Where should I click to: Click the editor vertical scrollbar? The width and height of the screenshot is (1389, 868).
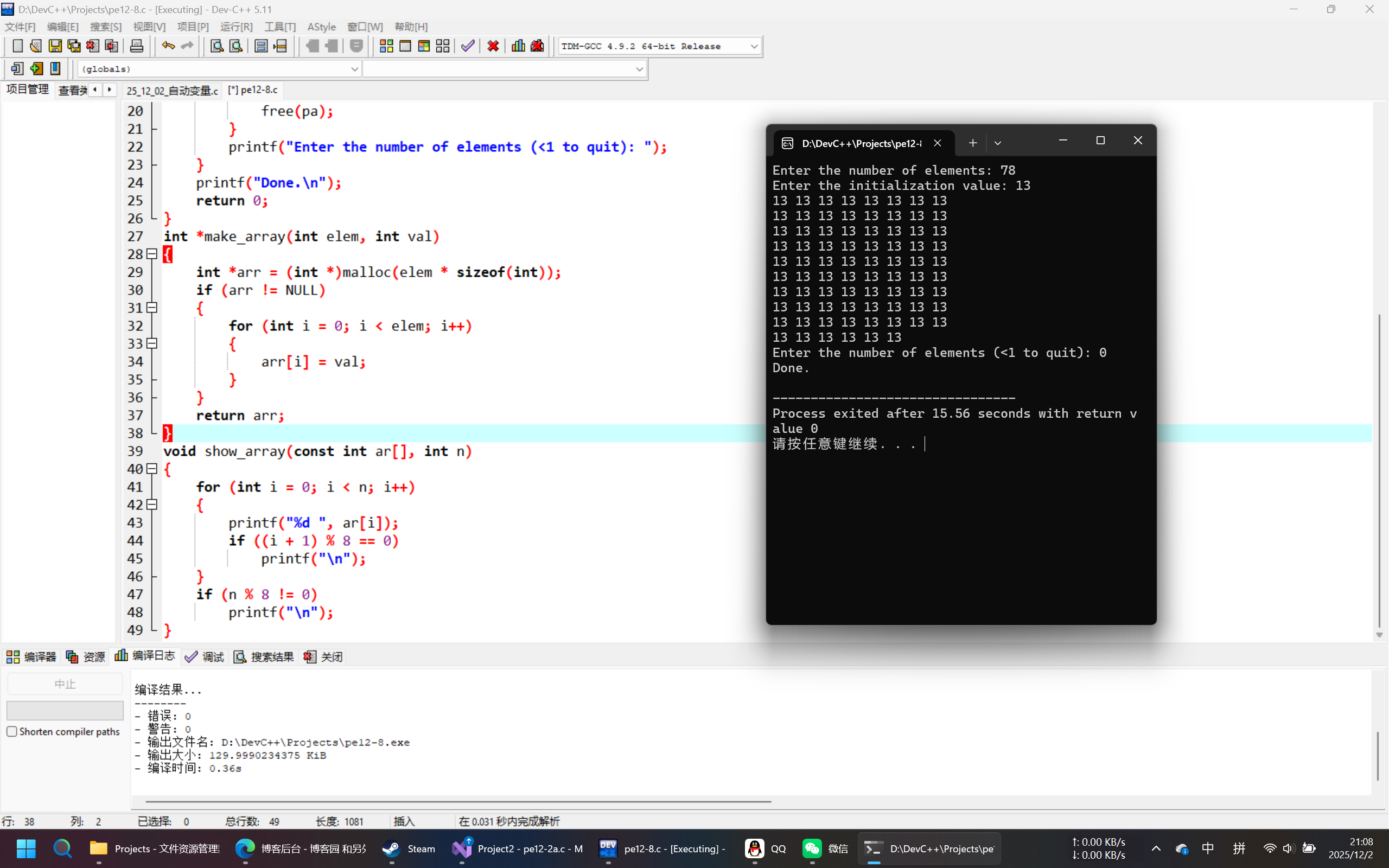[x=1379, y=471]
